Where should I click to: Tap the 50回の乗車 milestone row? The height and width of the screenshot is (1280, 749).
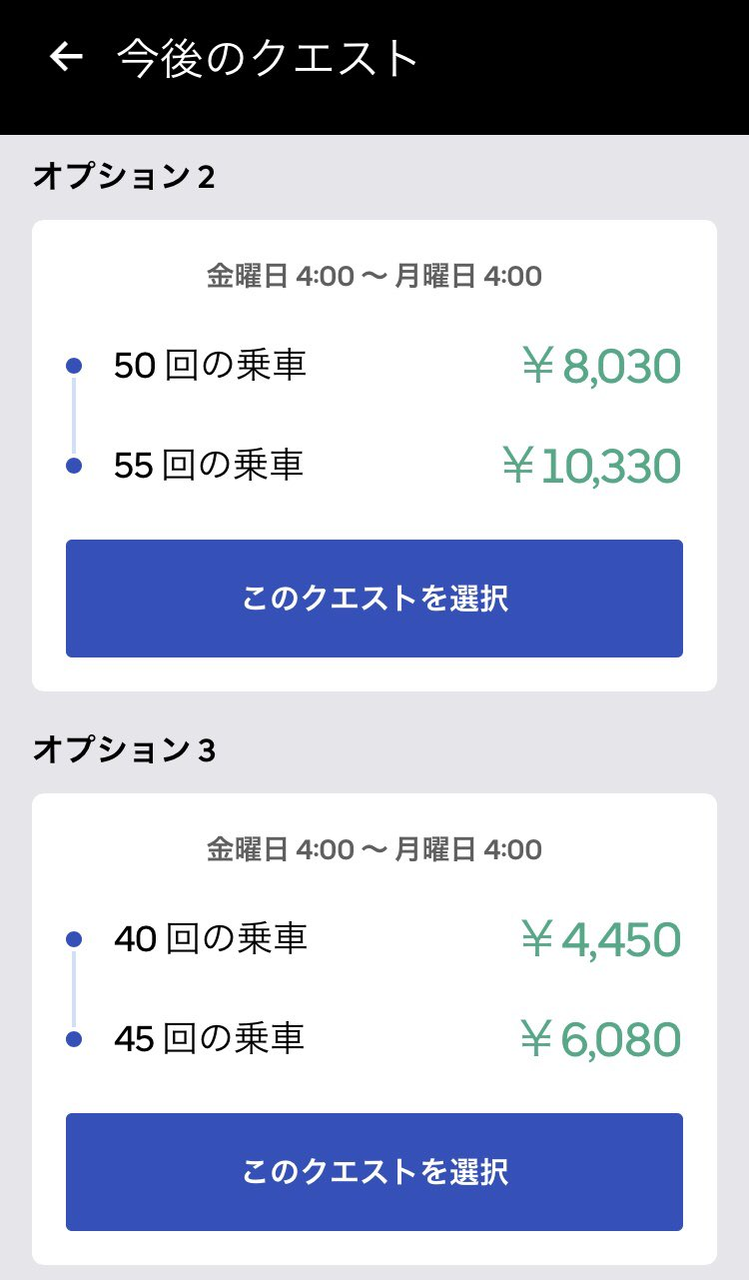[210, 366]
